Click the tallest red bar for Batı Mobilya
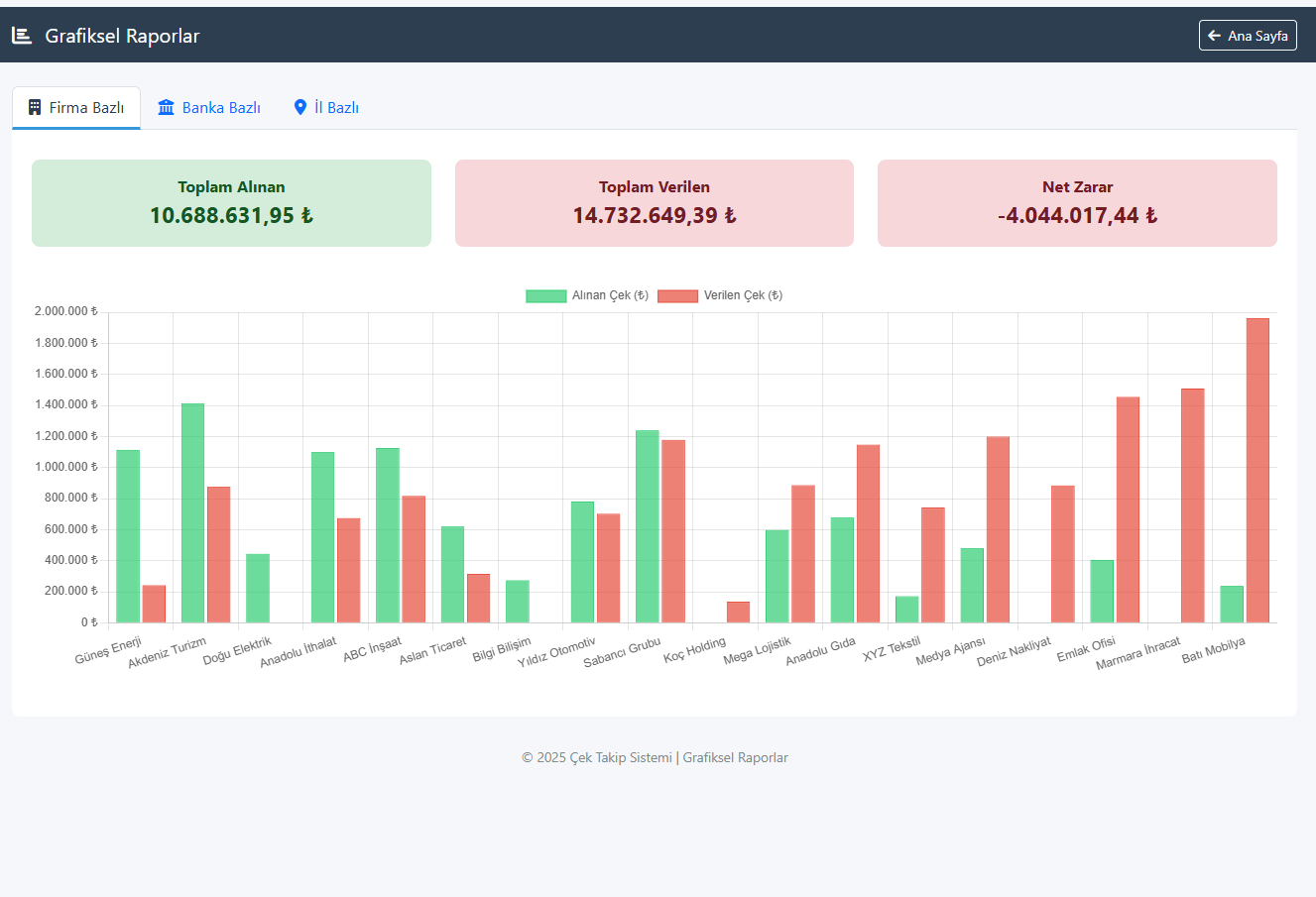 click(1257, 471)
